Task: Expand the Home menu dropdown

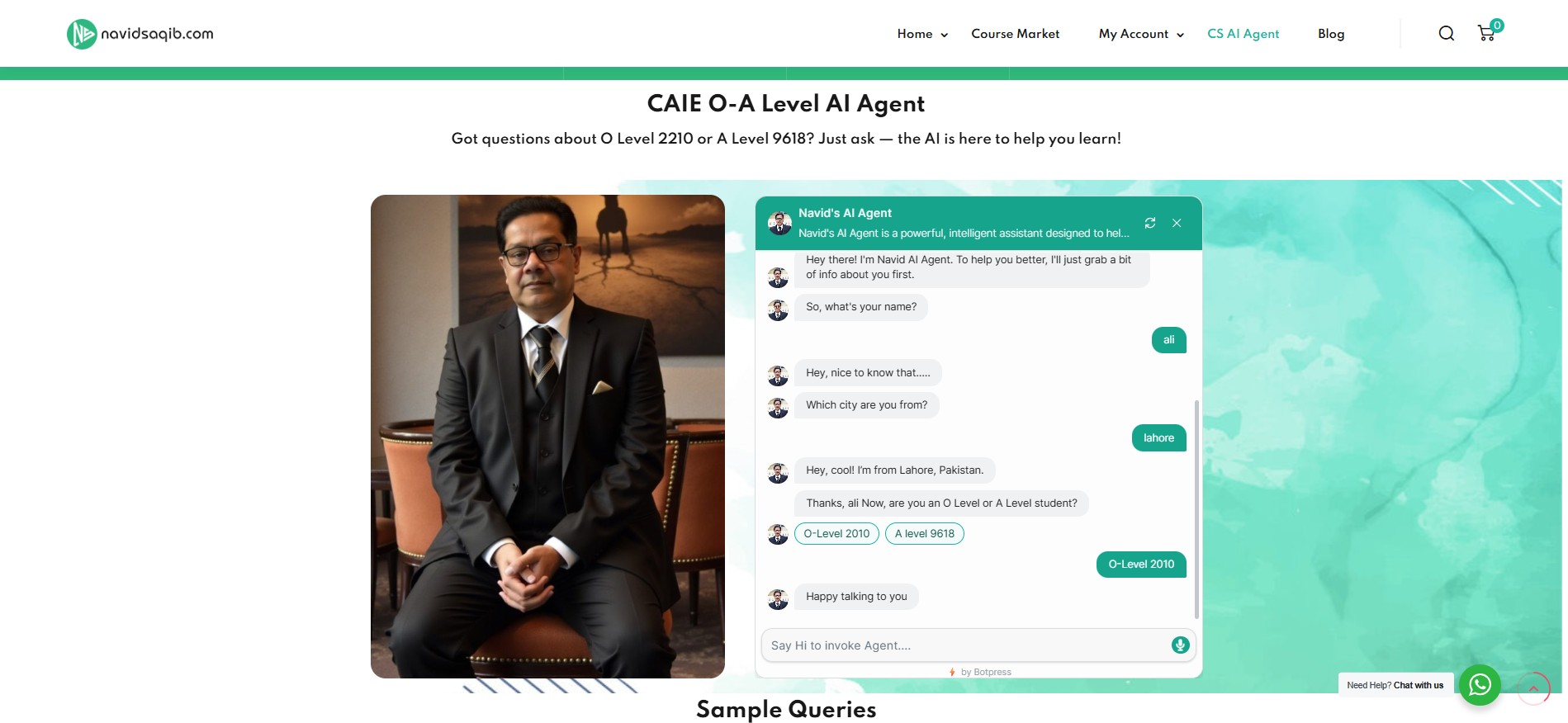Action: 922,34
